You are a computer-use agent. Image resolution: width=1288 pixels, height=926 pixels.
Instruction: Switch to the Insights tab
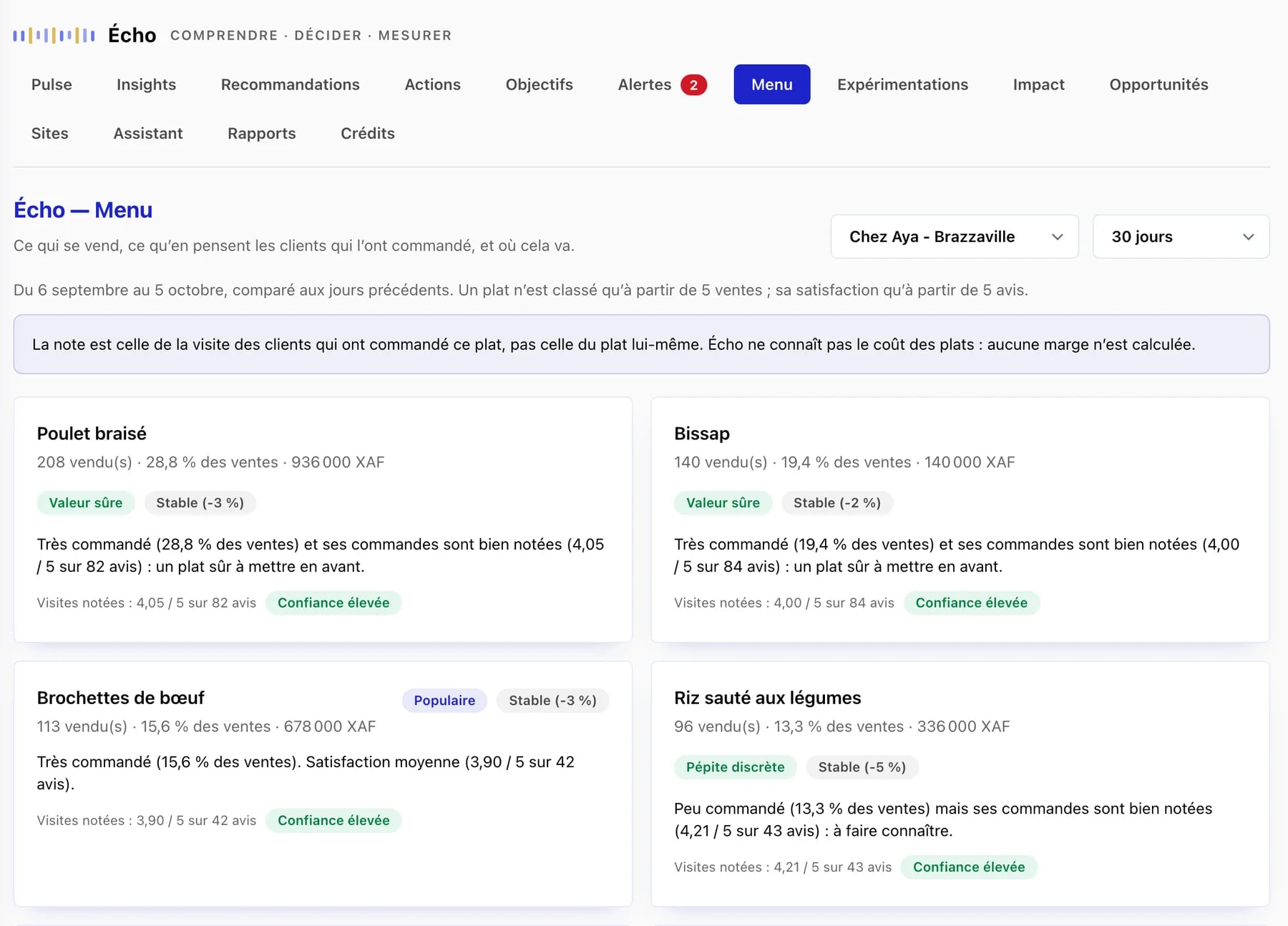point(146,84)
